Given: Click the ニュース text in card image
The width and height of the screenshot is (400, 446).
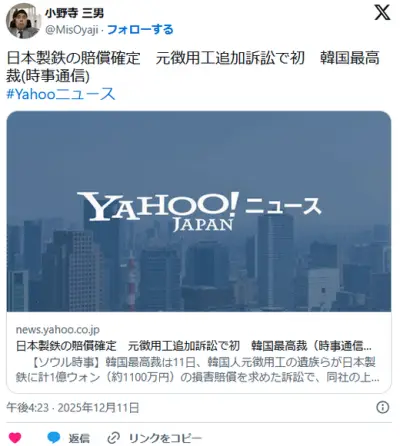Looking at the screenshot, I should click(283, 206).
